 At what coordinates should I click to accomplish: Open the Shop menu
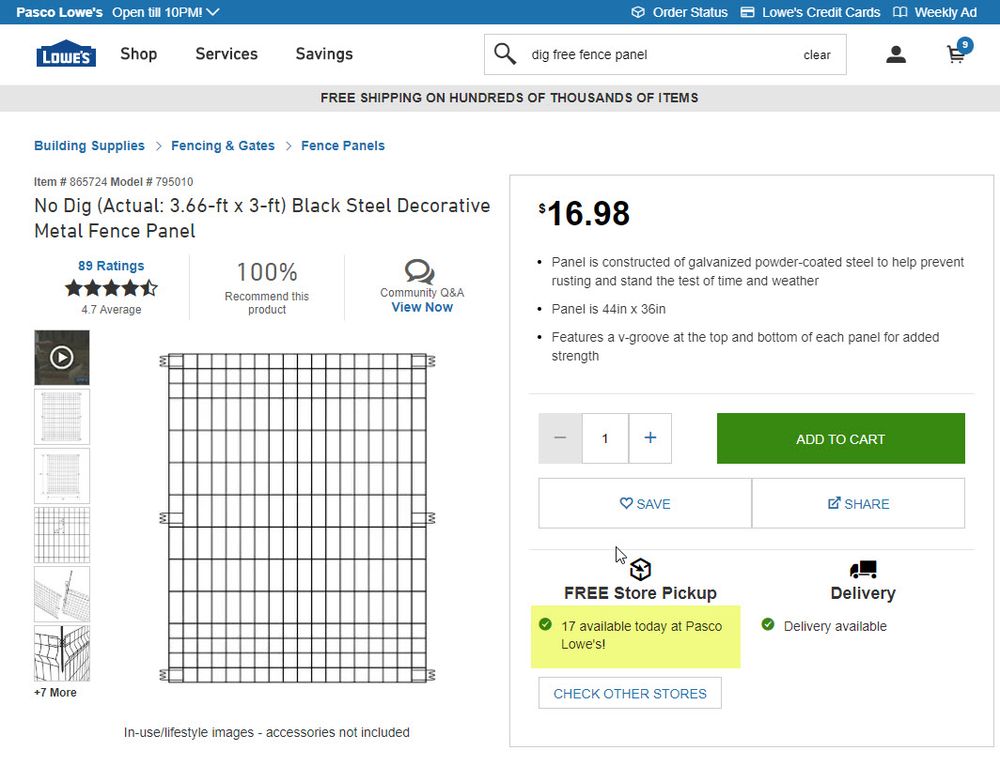click(138, 54)
